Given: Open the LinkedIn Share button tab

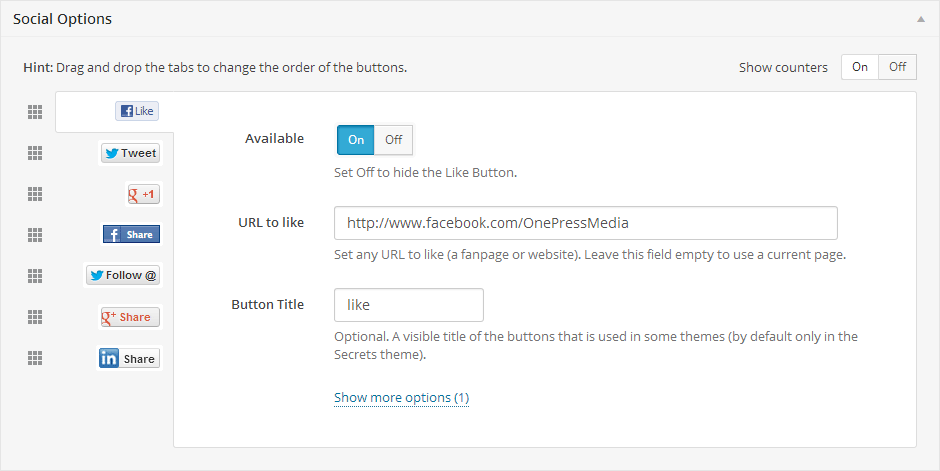Looking at the screenshot, I should (x=129, y=358).
